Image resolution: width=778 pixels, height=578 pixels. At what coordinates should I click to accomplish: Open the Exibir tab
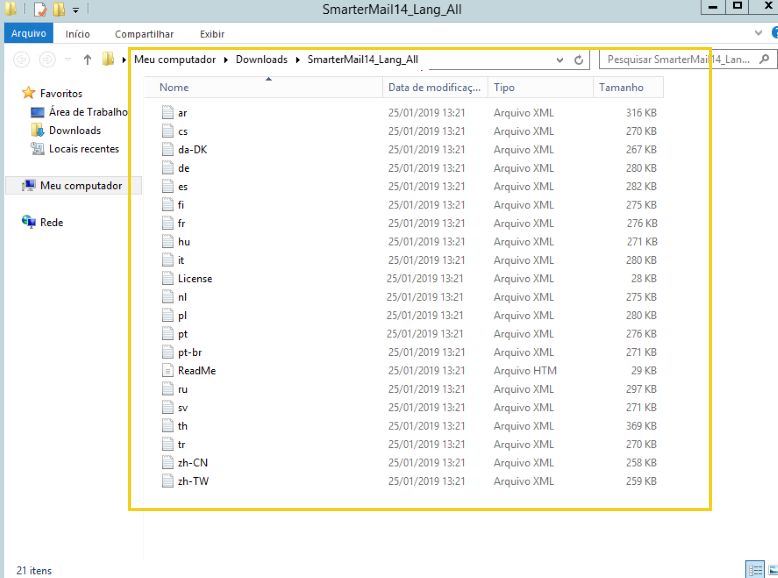[x=212, y=34]
